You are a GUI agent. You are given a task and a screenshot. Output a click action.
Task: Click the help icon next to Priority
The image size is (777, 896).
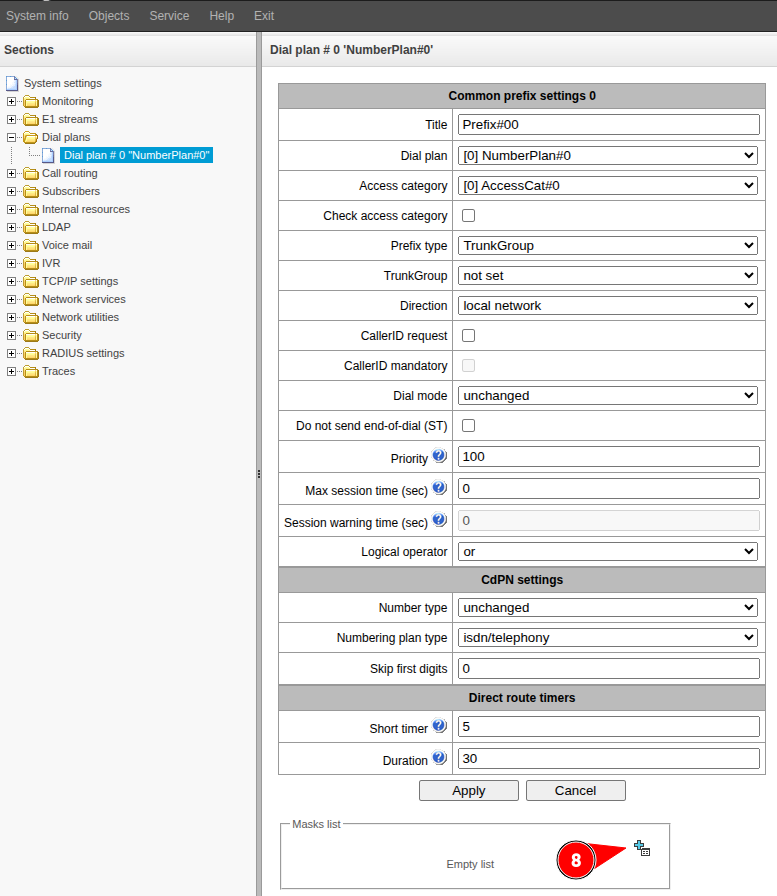point(439,457)
